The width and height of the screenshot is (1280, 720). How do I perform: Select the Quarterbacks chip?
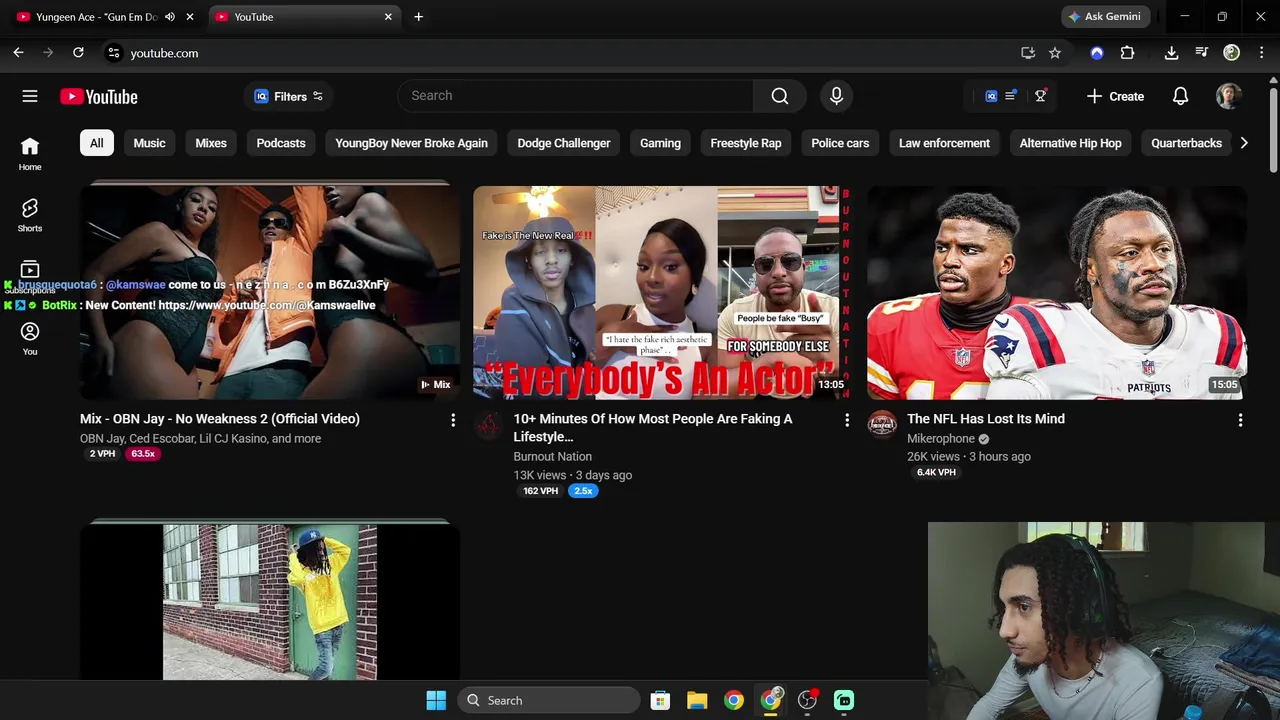pos(1186,143)
